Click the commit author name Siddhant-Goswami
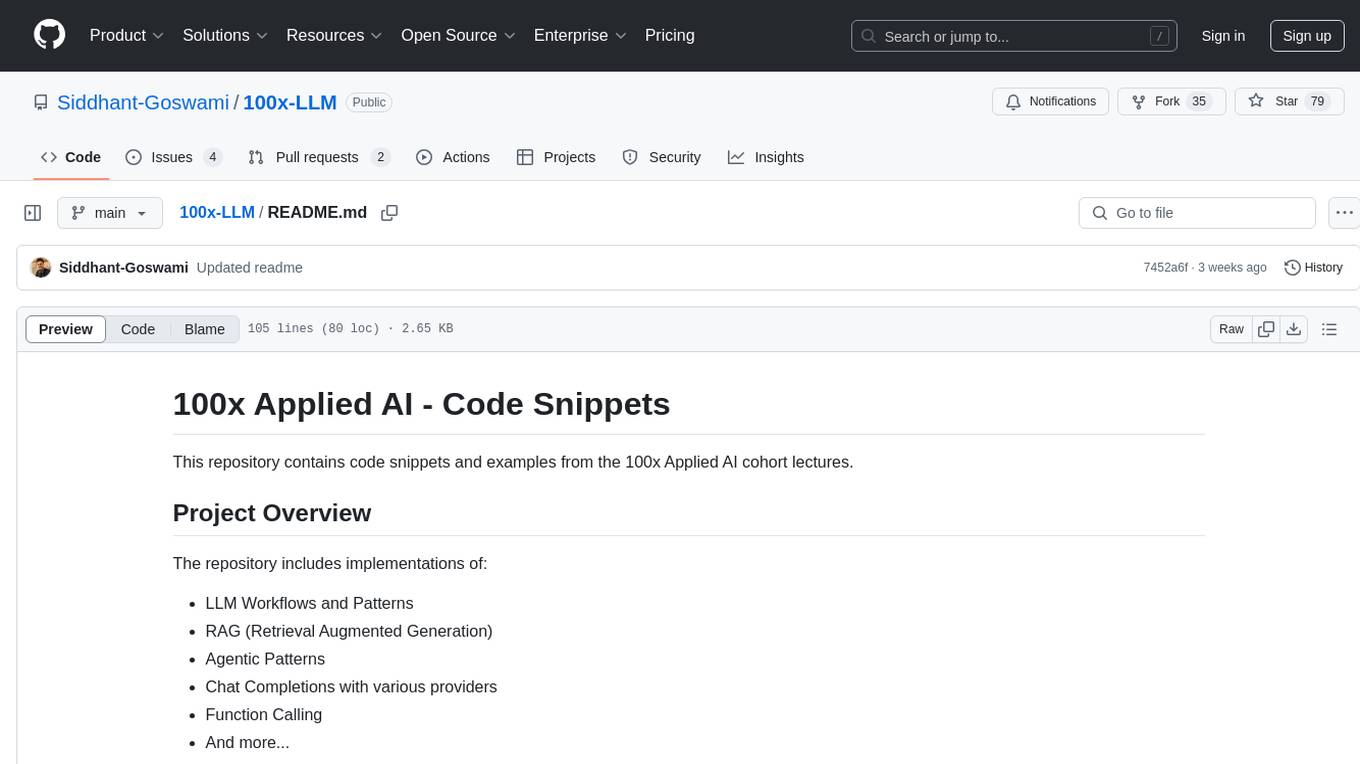The height and width of the screenshot is (764, 1360). [124, 267]
